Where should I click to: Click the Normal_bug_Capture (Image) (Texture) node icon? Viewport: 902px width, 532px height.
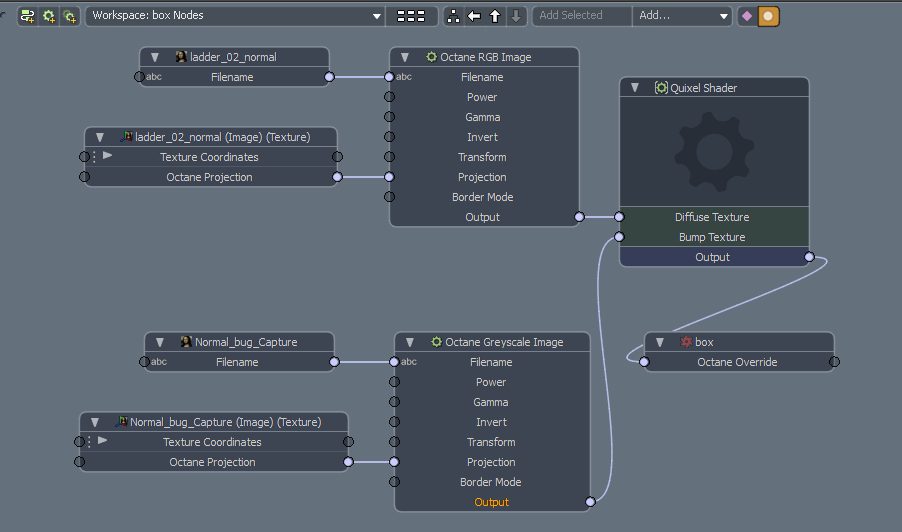pos(121,422)
